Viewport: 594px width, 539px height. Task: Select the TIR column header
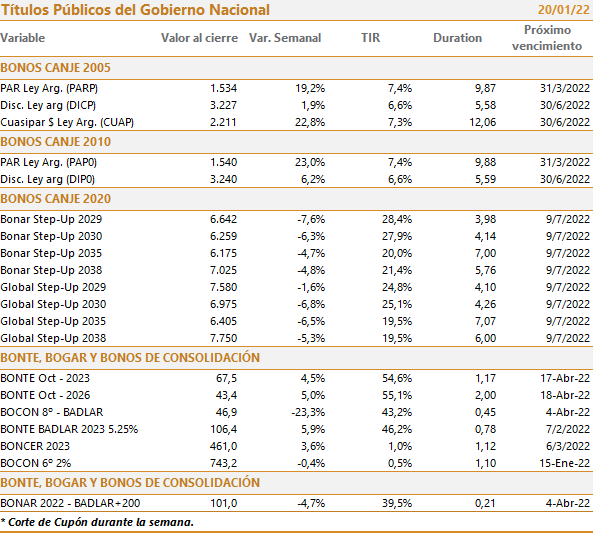(x=370, y=38)
